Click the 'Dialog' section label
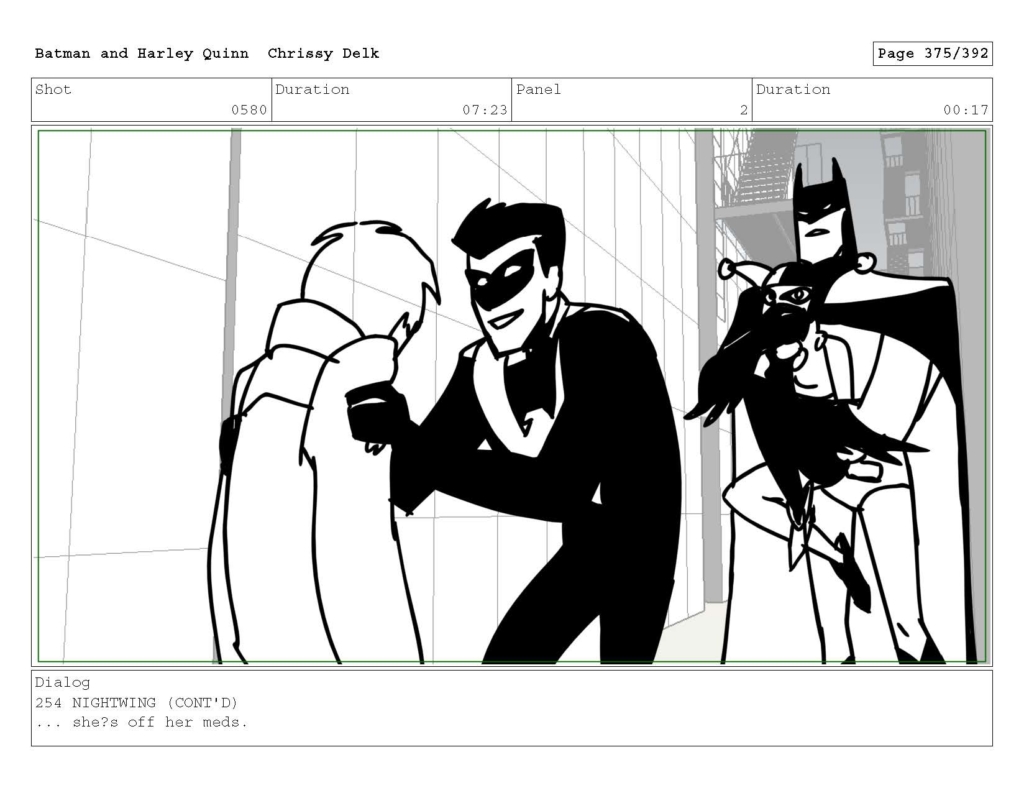This screenshot has width=1024, height=793. click(63, 683)
